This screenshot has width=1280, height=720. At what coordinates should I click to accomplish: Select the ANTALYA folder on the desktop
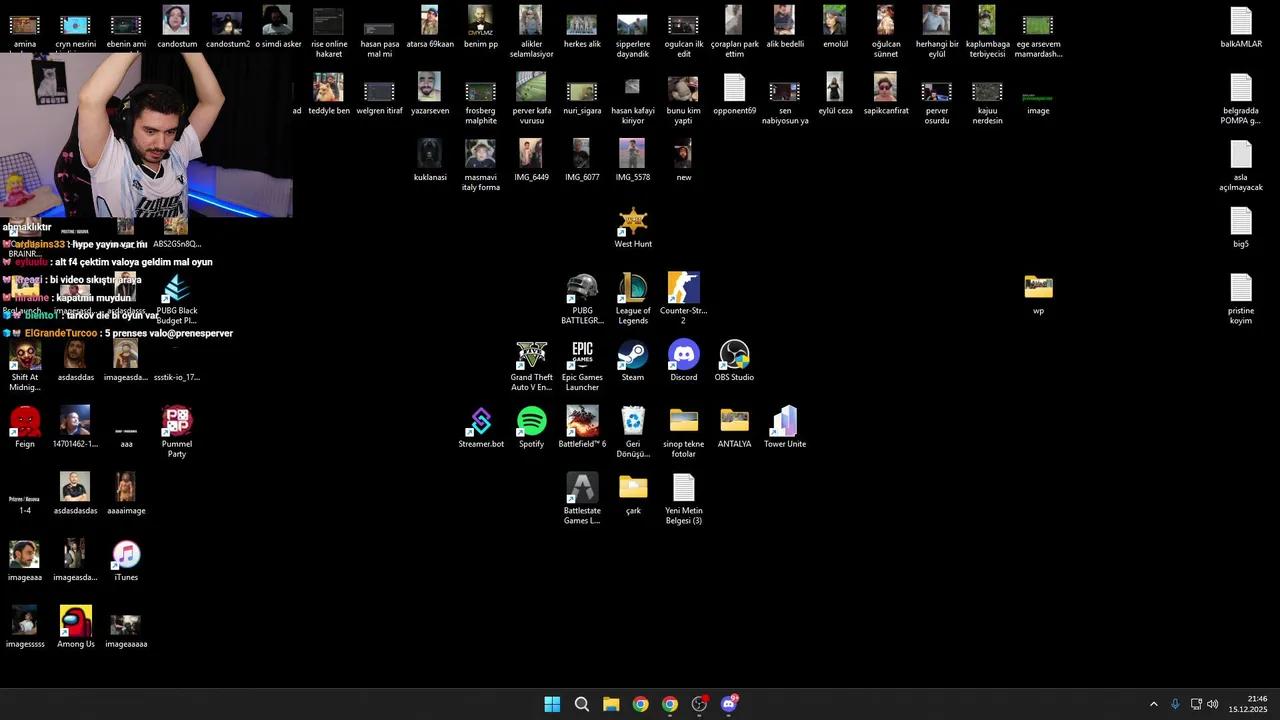click(x=734, y=422)
